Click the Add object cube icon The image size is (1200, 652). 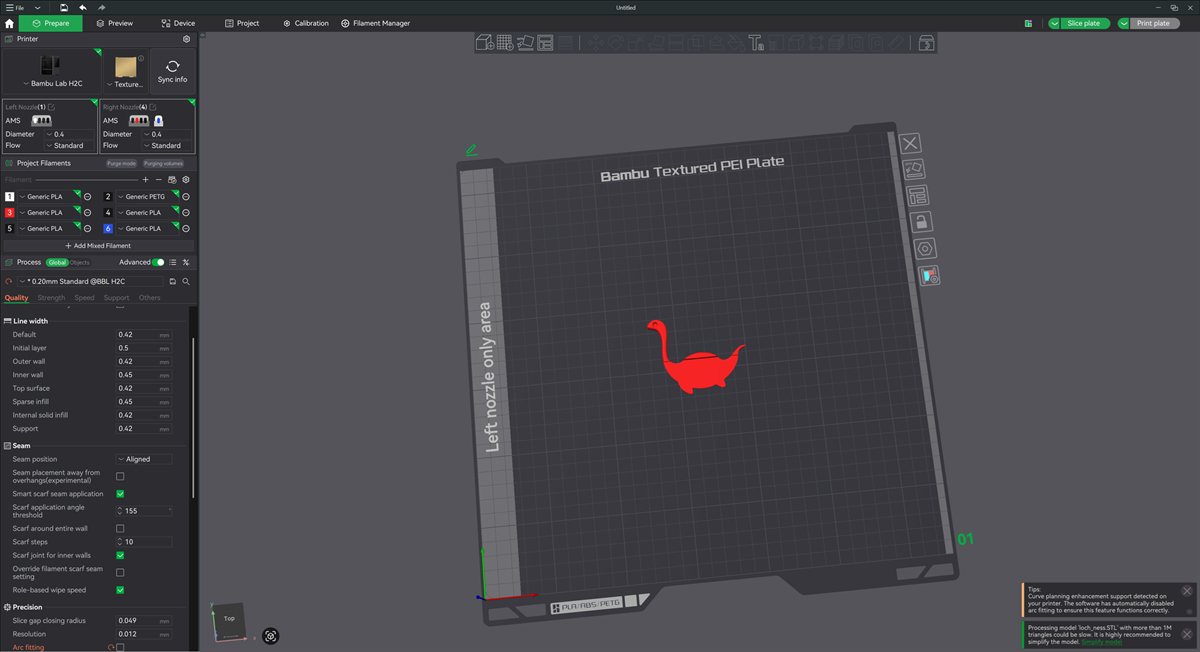[485, 42]
